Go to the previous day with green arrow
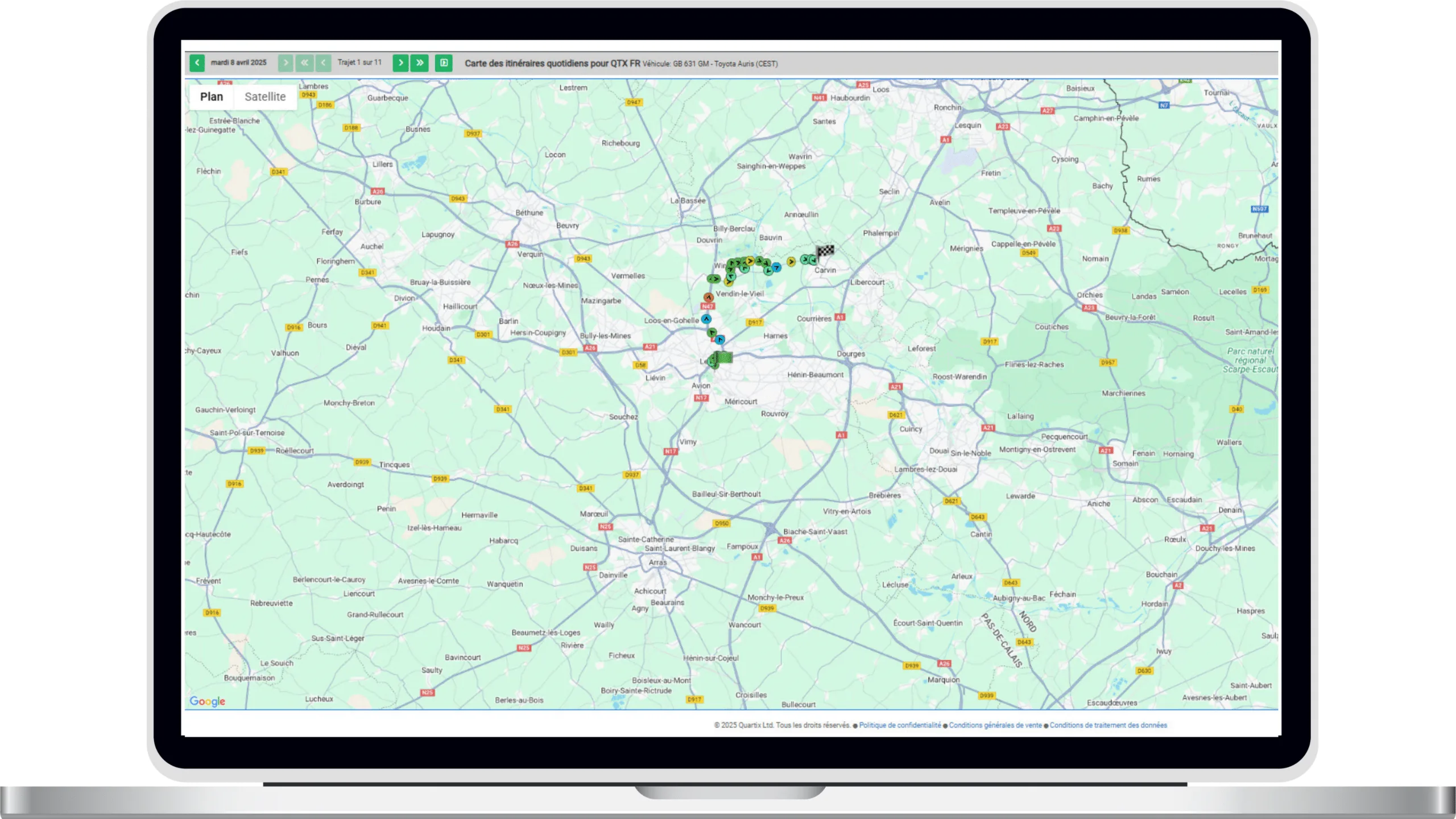The width and height of the screenshot is (1456, 819). [197, 63]
